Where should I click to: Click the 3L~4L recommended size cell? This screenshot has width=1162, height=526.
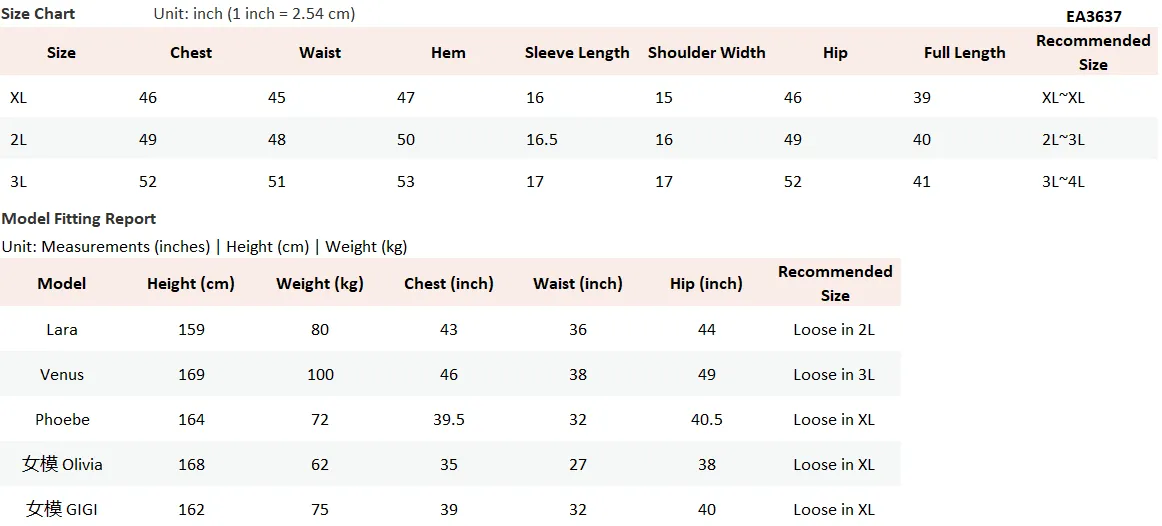pyautogui.click(x=1063, y=182)
